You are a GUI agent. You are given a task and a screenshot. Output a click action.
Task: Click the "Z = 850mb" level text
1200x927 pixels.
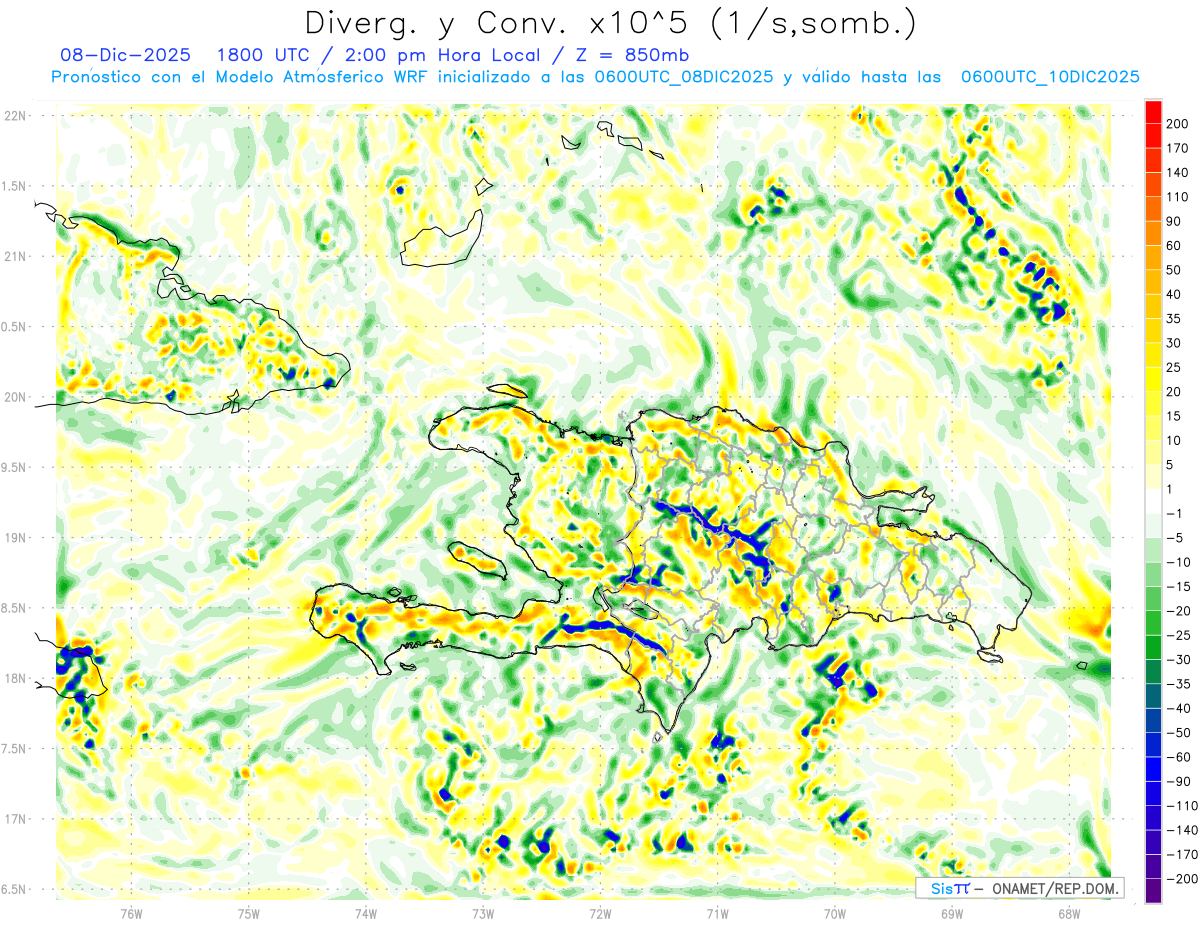point(631,55)
